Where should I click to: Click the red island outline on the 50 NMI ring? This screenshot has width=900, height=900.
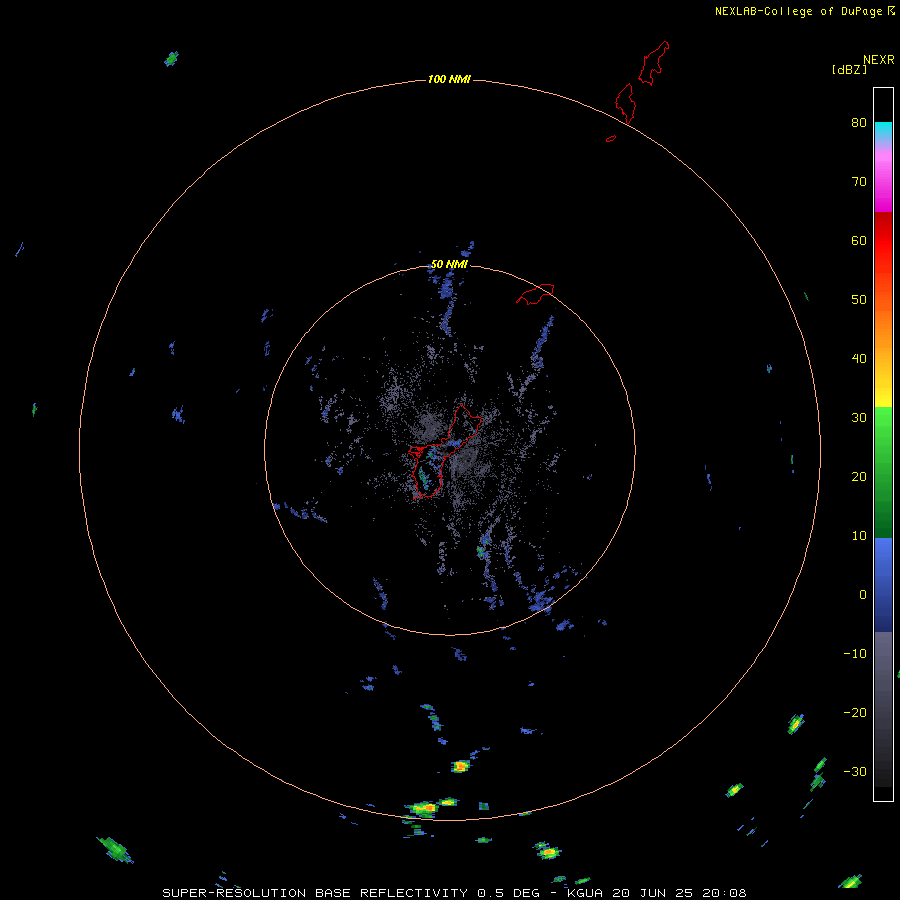(x=535, y=293)
